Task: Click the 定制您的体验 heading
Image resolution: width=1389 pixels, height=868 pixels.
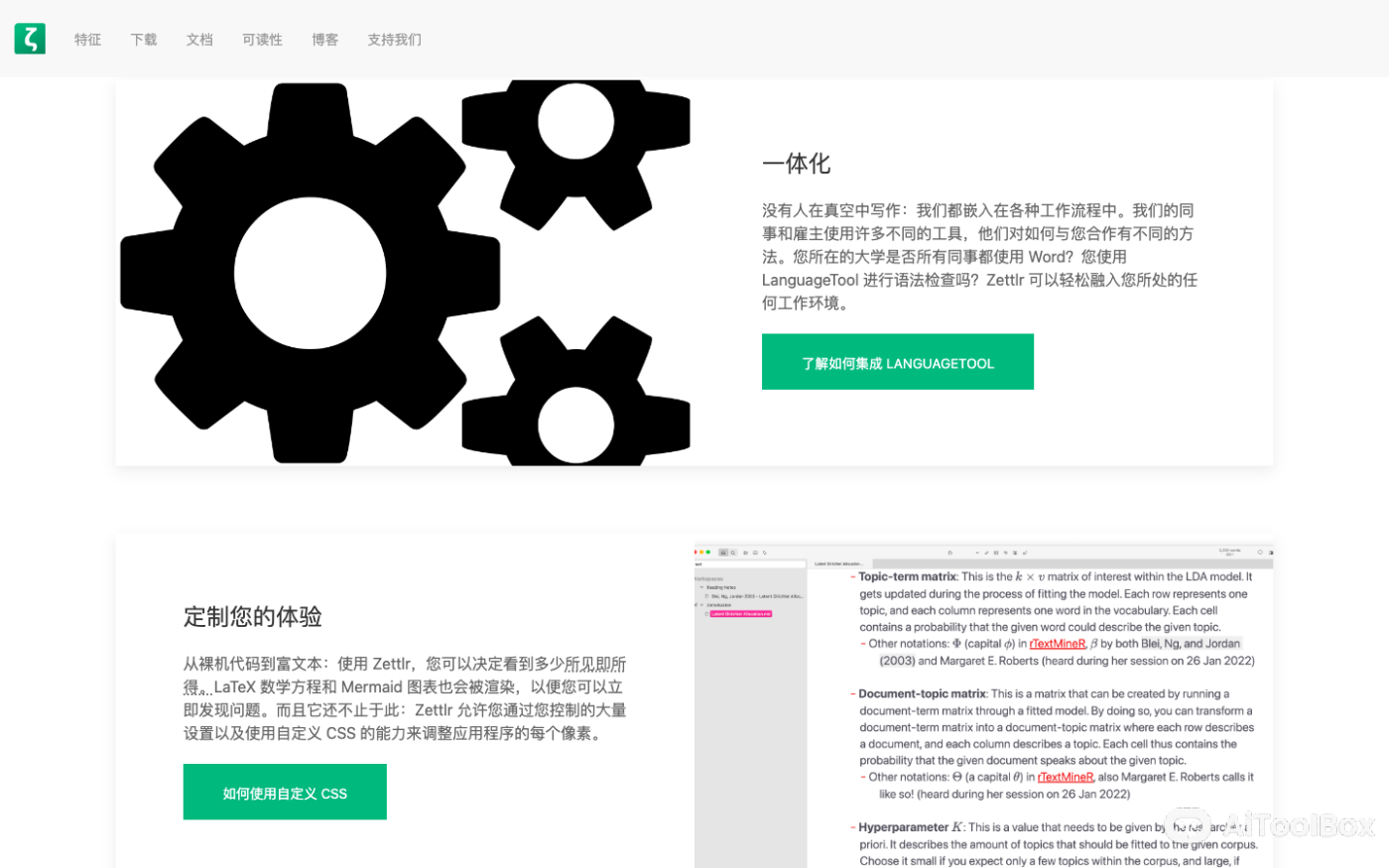Action: [253, 617]
